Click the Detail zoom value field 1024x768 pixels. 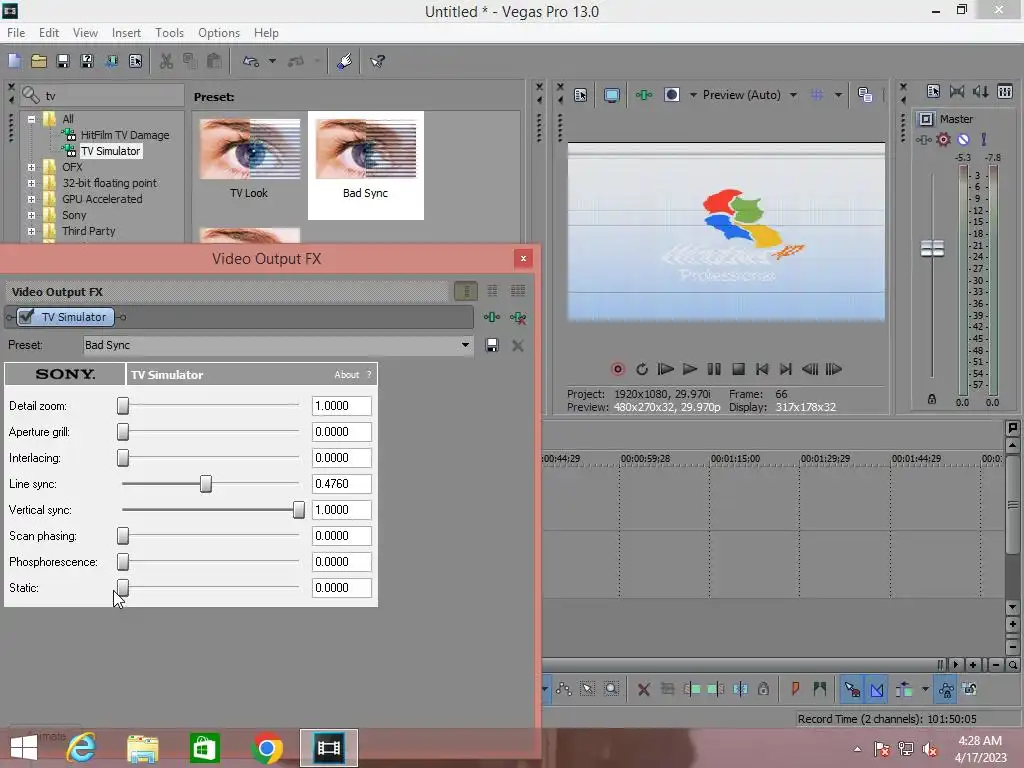coord(342,406)
